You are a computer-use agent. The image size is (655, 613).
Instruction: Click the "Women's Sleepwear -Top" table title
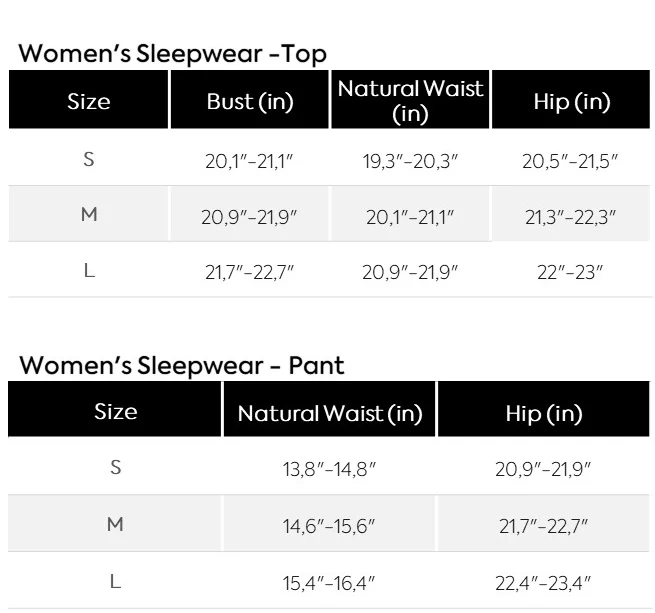click(173, 54)
